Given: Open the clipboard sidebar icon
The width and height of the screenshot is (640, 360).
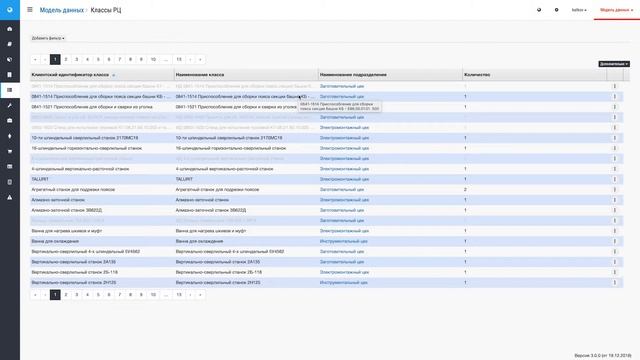Looking at the screenshot, I should (x=10, y=182).
